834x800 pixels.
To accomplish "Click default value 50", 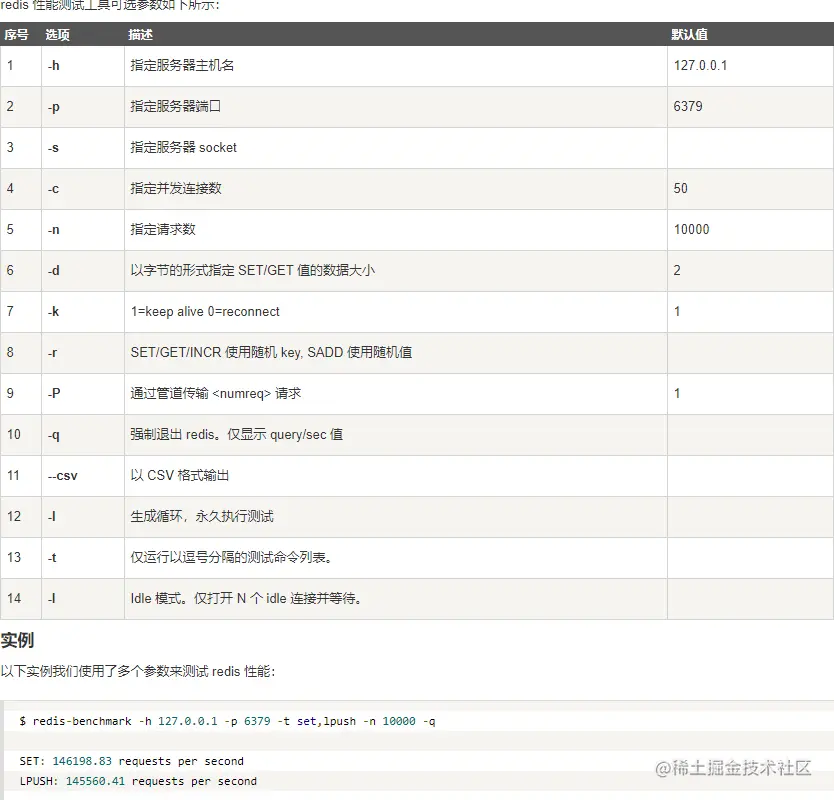I will tap(680, 188).
